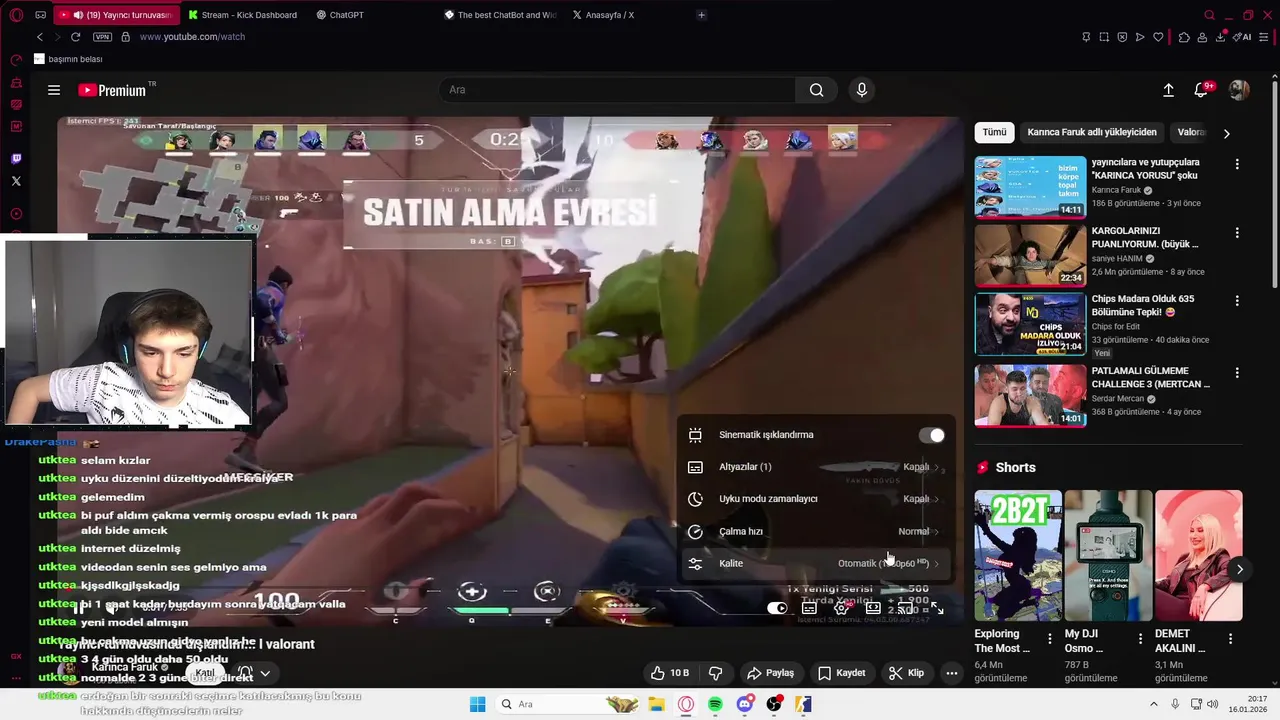Open File Explorer from the taskbar
The width and height of the screenshot is (1280, 720).
tap(656, 704)
